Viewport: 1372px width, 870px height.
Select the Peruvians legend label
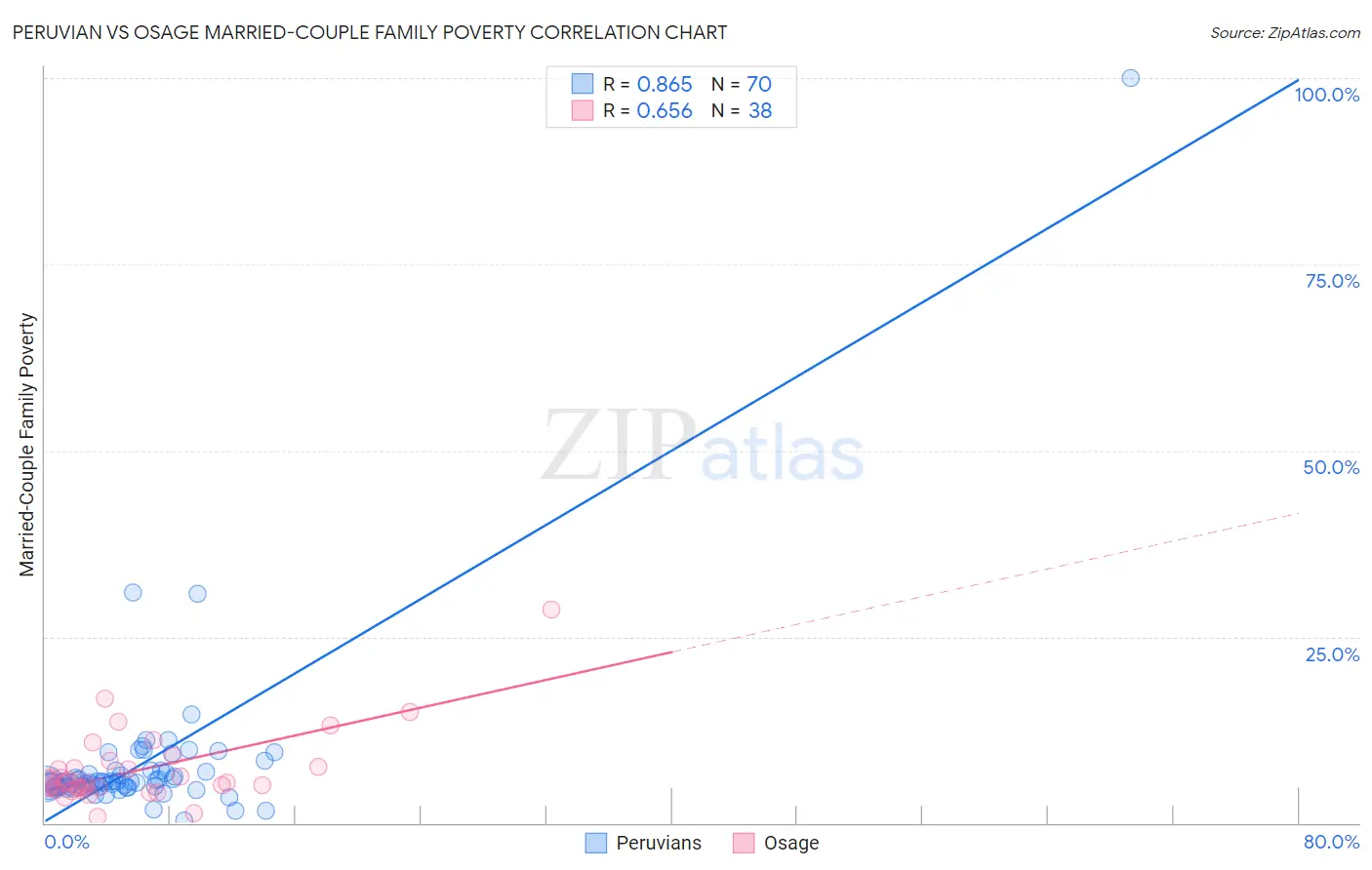coord(659,843)
